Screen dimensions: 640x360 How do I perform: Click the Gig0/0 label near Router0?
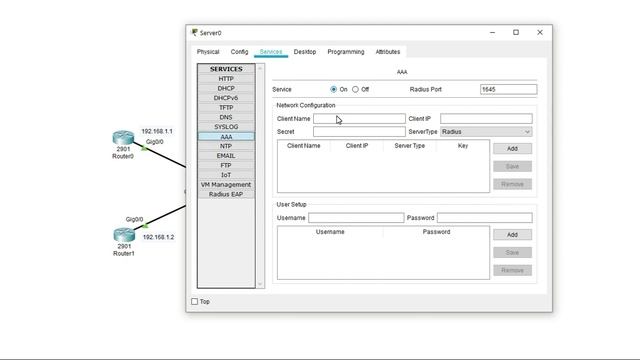coord(155,142)
